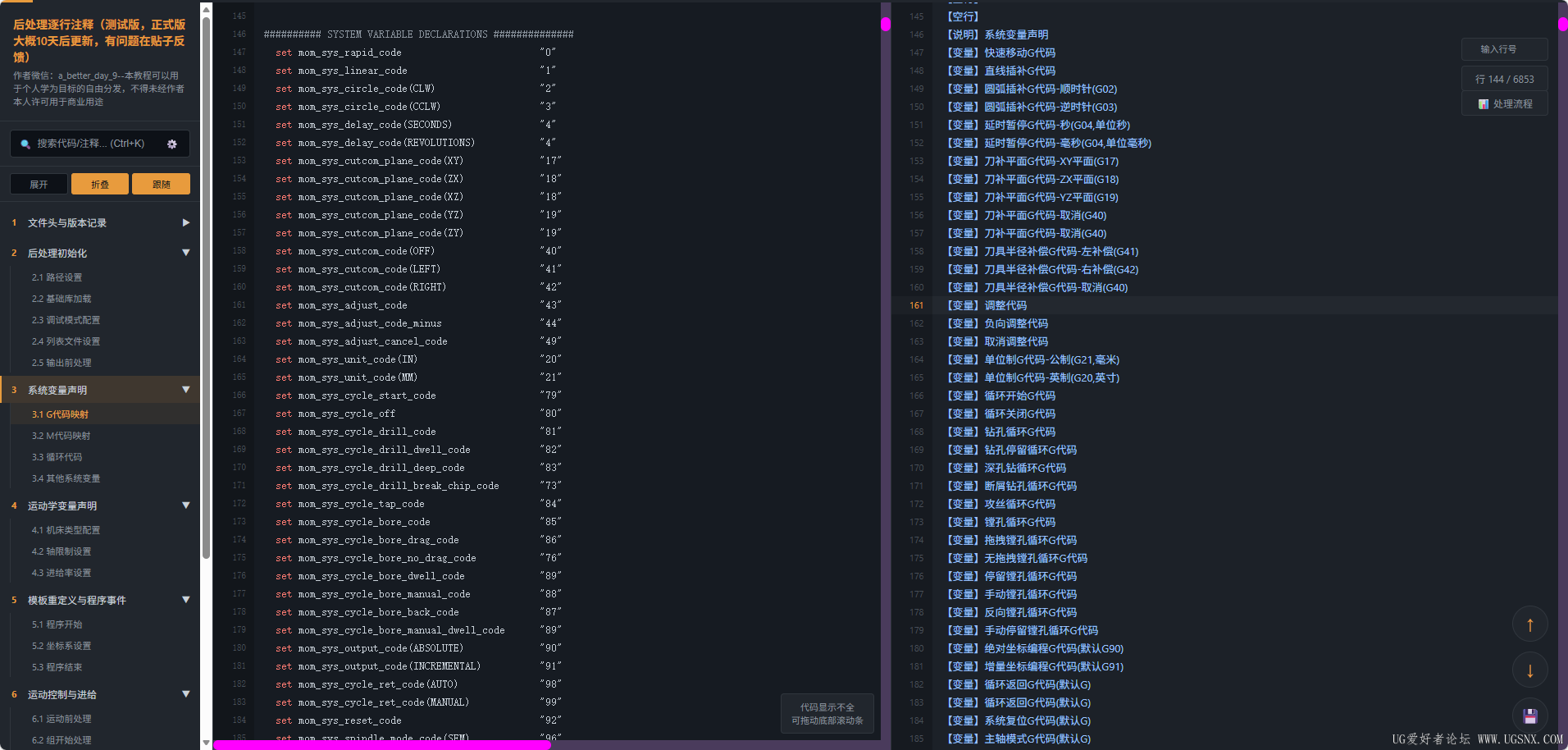Open 2.4 列表文件设置 in the outline
Image resolution: width=1568 pixels, height=750 pixels.
66,341
